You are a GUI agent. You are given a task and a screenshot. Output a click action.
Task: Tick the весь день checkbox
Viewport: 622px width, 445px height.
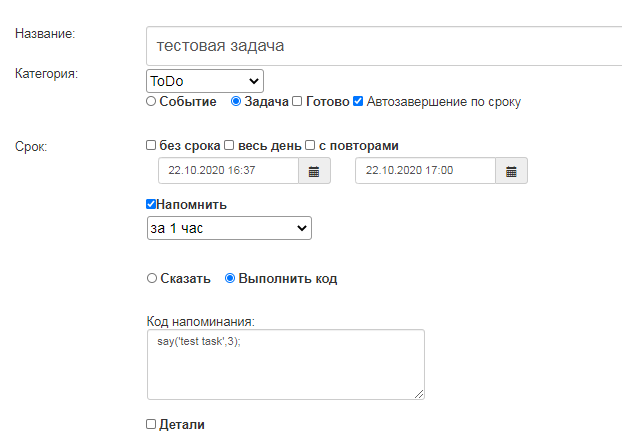(230, 145)
